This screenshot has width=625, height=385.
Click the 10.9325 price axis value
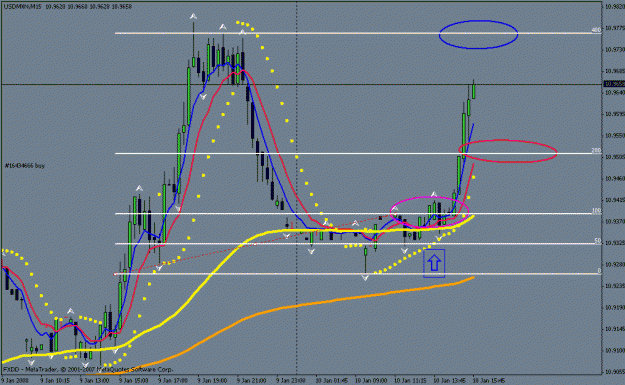click(615, 243)
